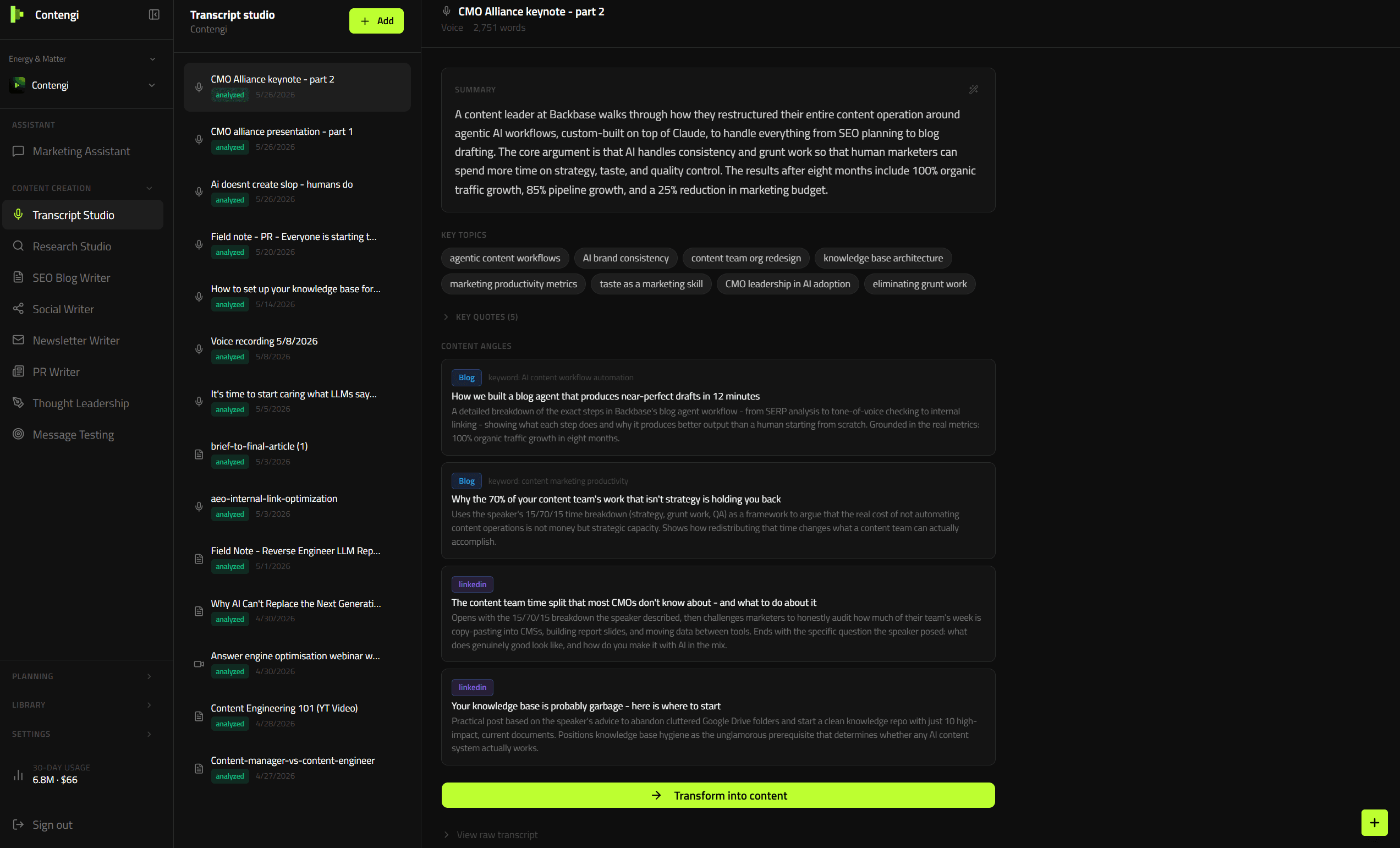Collapse the Content Creation section
This screenshot has width=1400, height=848.
pyautogui.click(x=83, y=188)
